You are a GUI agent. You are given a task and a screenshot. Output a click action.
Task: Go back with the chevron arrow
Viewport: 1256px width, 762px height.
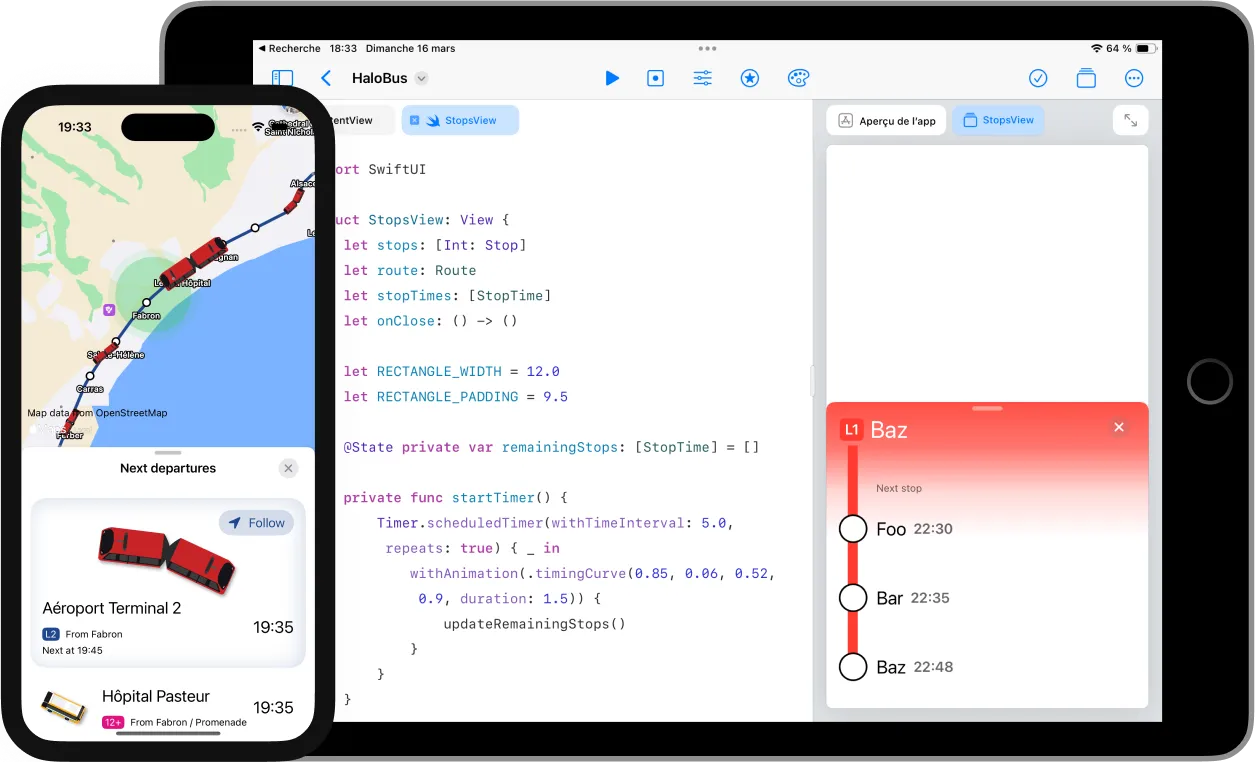point(326,78)
